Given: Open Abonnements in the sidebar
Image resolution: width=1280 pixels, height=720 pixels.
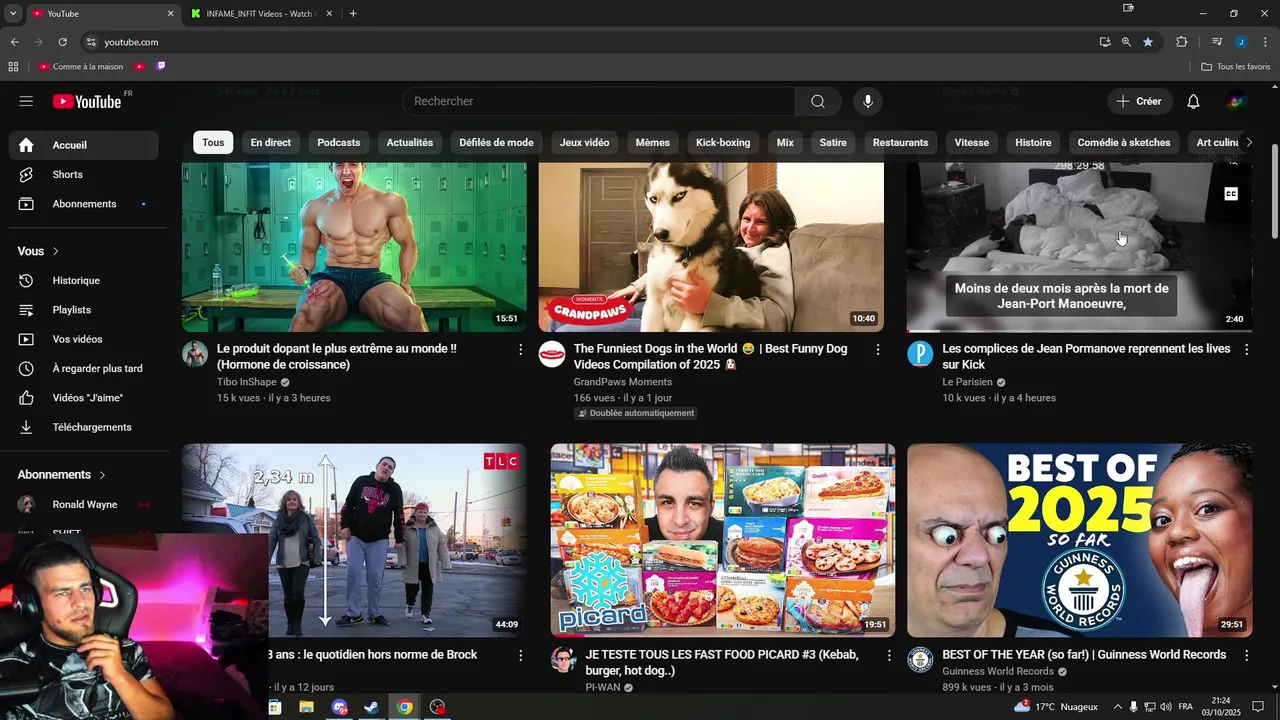Looking at the screenshot, I should coord(85,204).
